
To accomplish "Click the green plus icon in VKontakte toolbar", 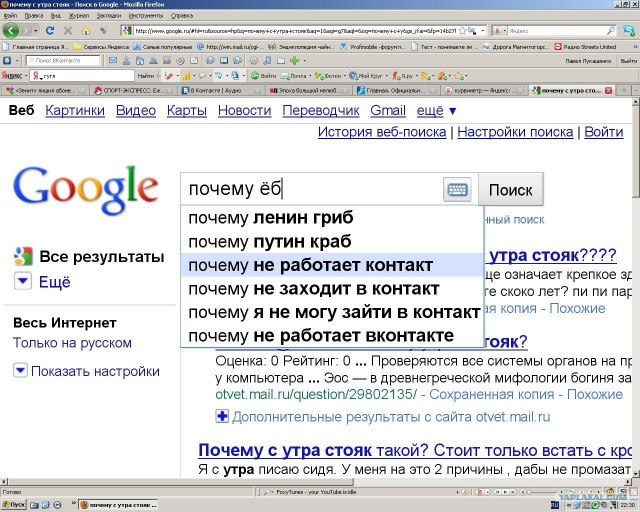I will coord(294,60).
